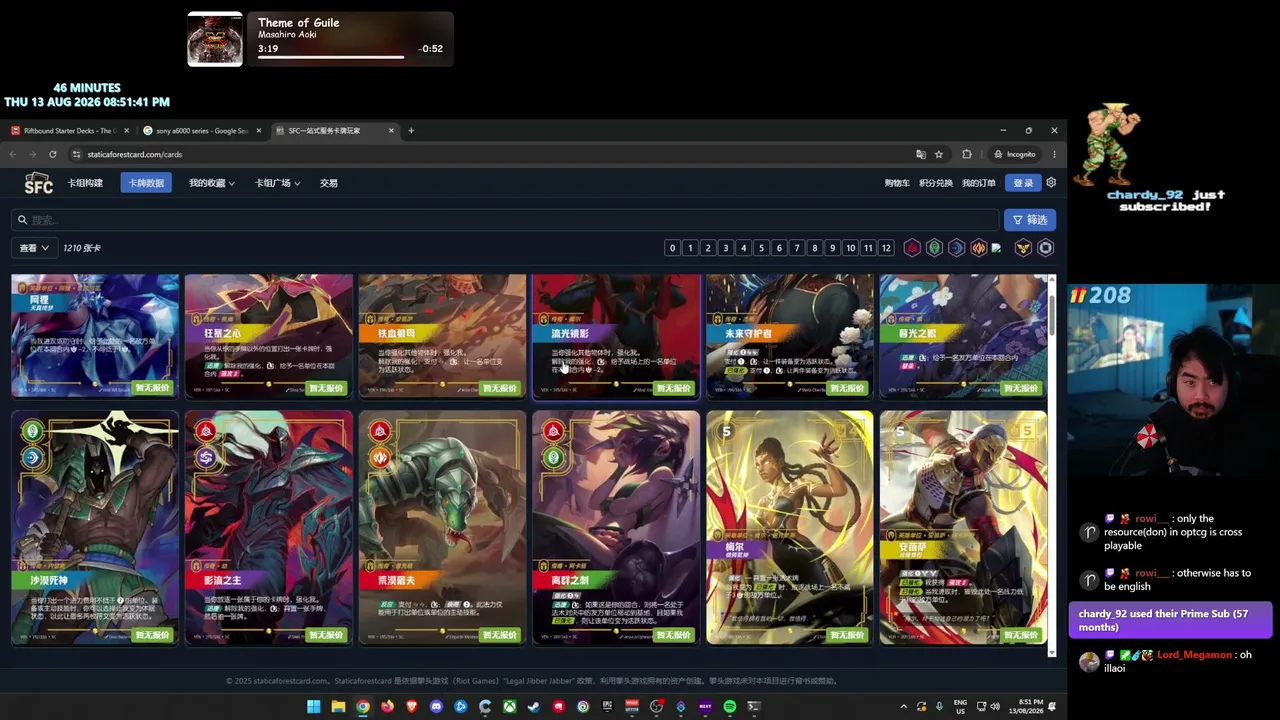Open the 查看 view dropdown

pyautogui.click(x=33, y=248)
